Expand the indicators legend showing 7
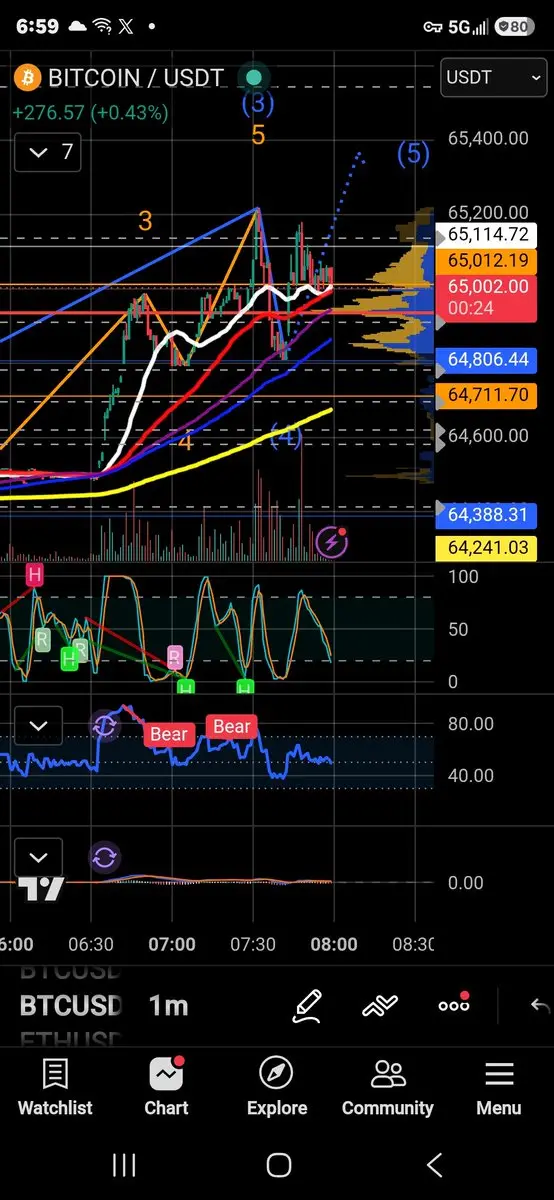This screenshot has height=1200, width=554. (x=49, y=152)
